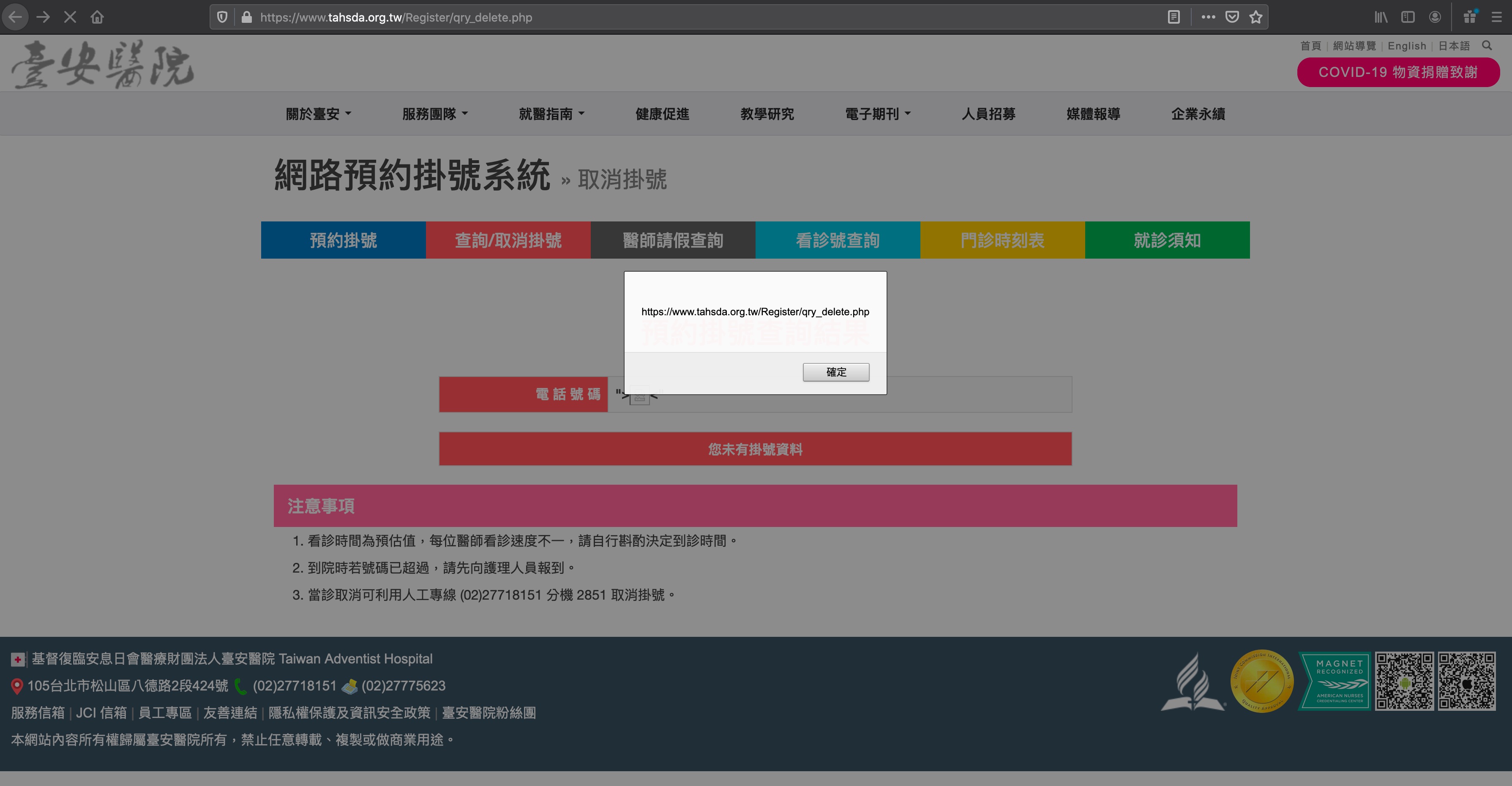The image size is (1512, 786).
Task: Open Firefox account icon
Action: pyautogui.click(x=1435, y=17)
